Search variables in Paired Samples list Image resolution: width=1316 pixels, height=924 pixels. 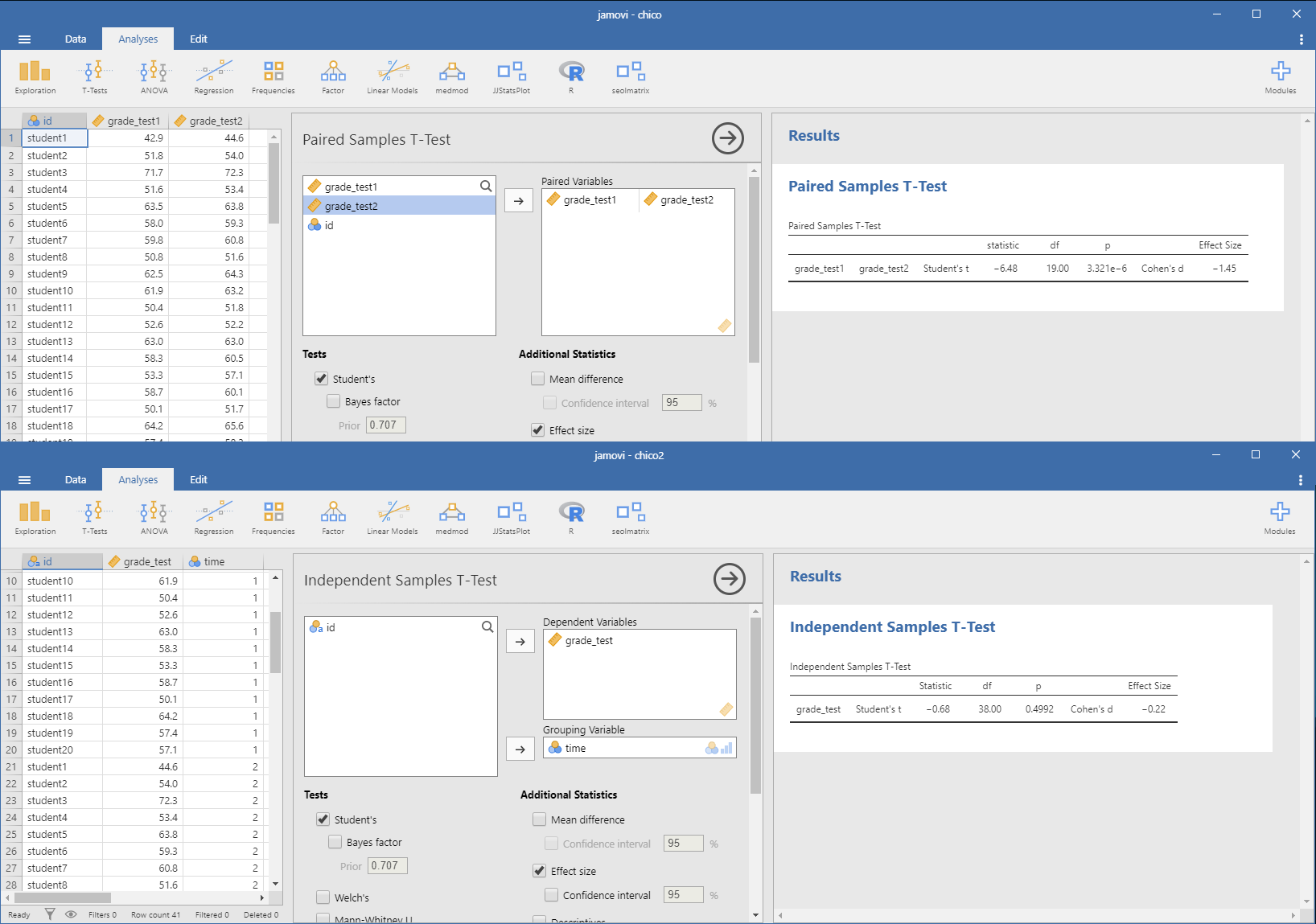click(x=486, y=186)
